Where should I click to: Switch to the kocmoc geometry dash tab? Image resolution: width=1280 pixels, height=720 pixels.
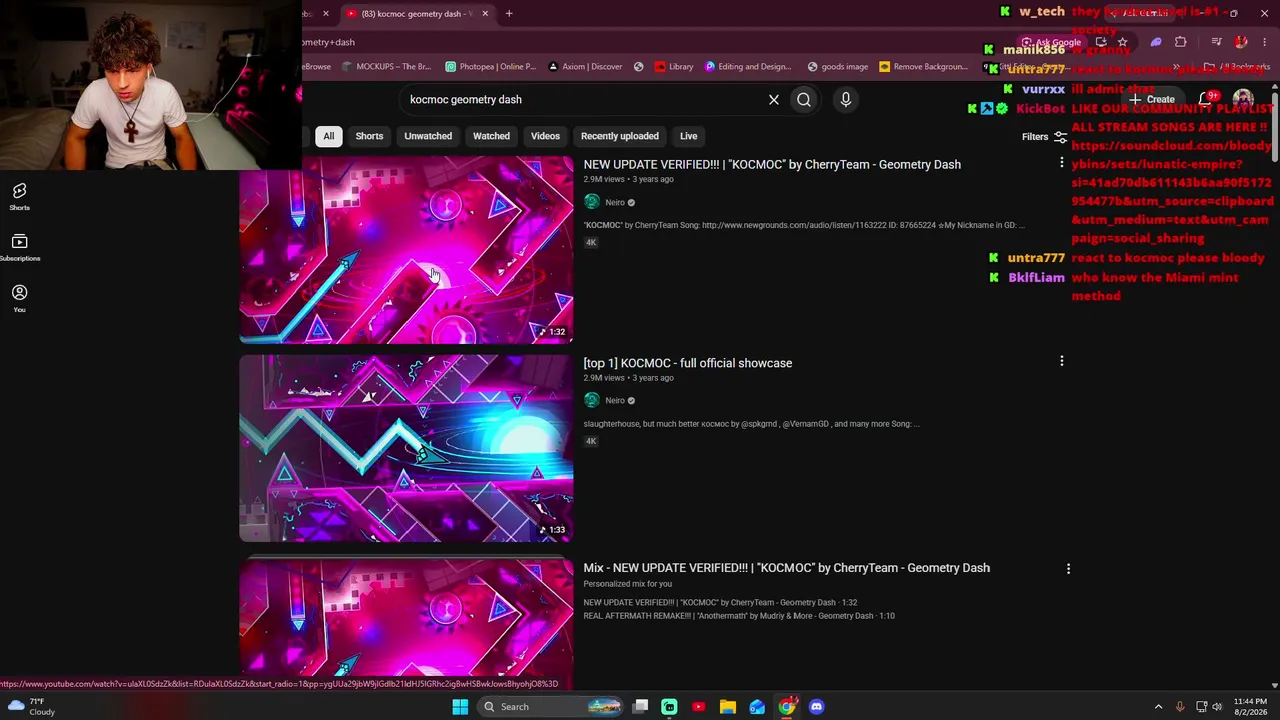(x=415, y=14)
